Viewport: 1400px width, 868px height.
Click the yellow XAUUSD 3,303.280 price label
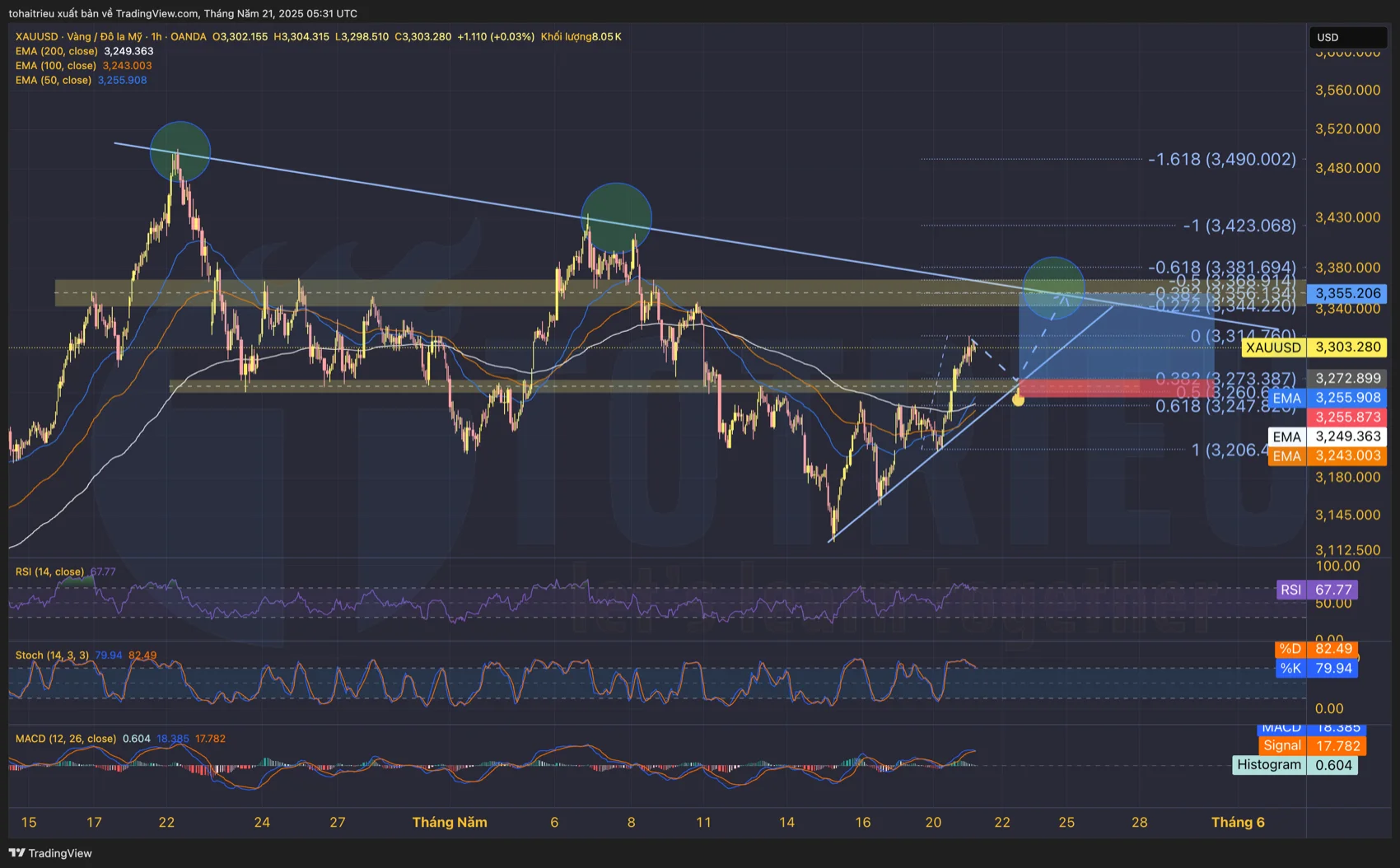click(x=1314, y=348)
